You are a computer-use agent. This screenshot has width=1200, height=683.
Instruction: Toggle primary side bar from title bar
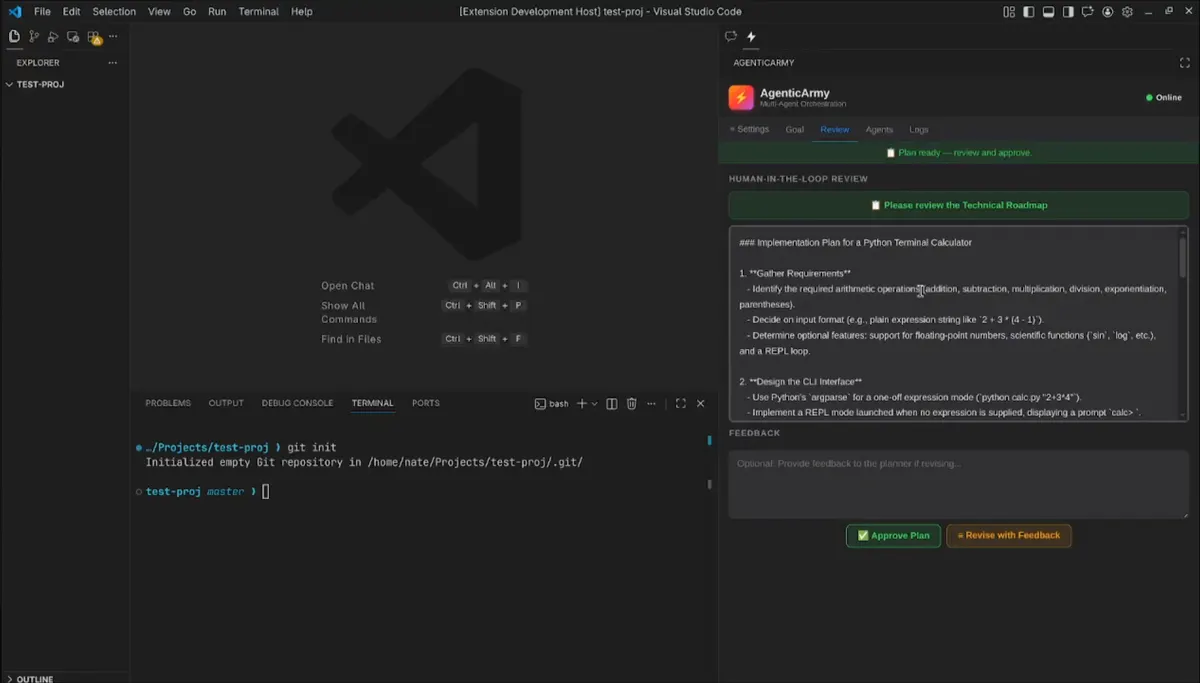pos(1028,12)
